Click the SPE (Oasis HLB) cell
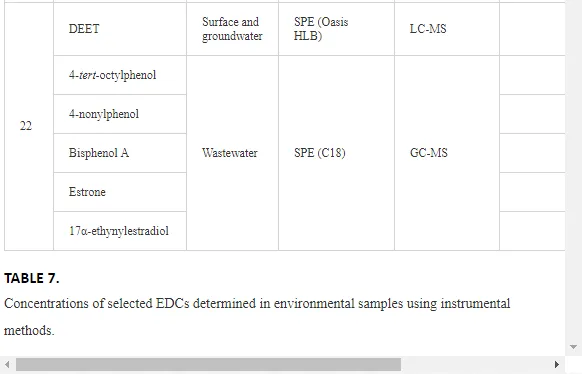The height and width of the screenshot is (374, 582). [336, 29]
